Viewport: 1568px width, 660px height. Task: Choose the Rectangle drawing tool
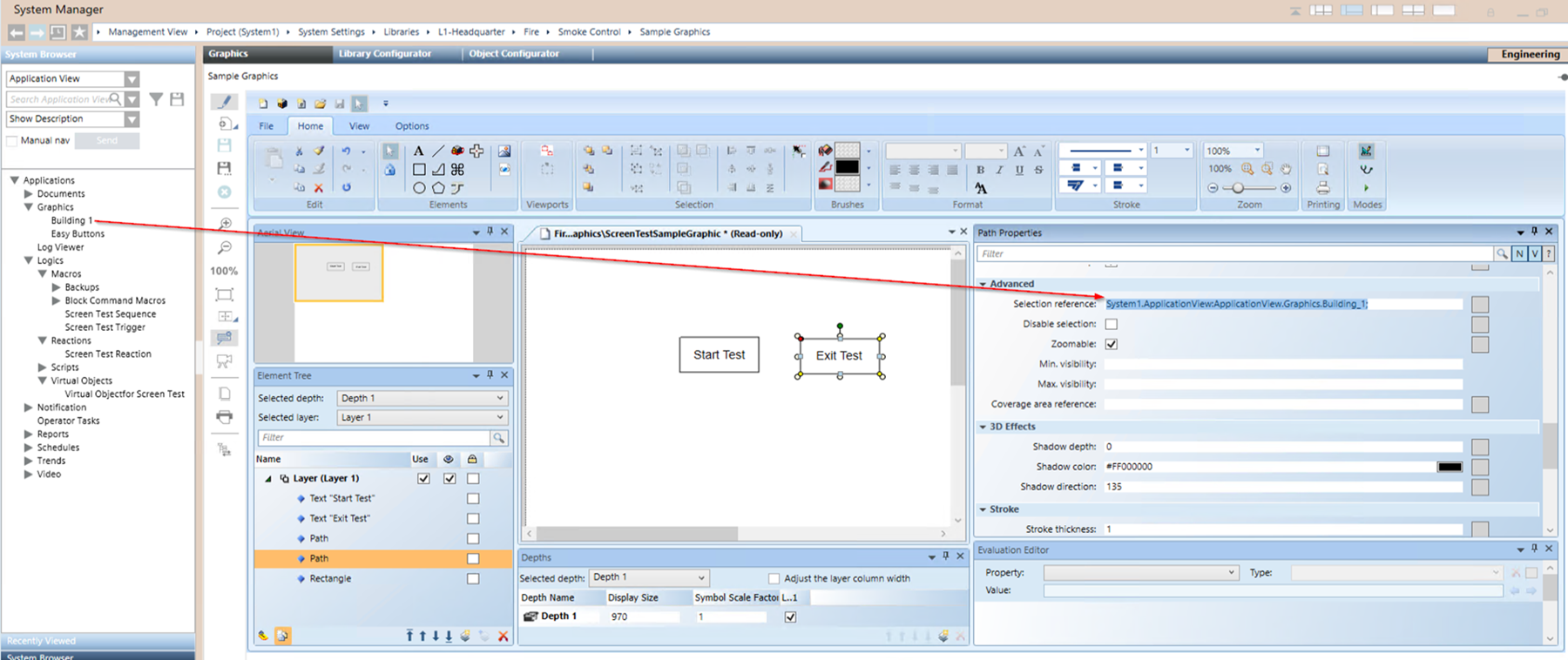coord(419,169)
